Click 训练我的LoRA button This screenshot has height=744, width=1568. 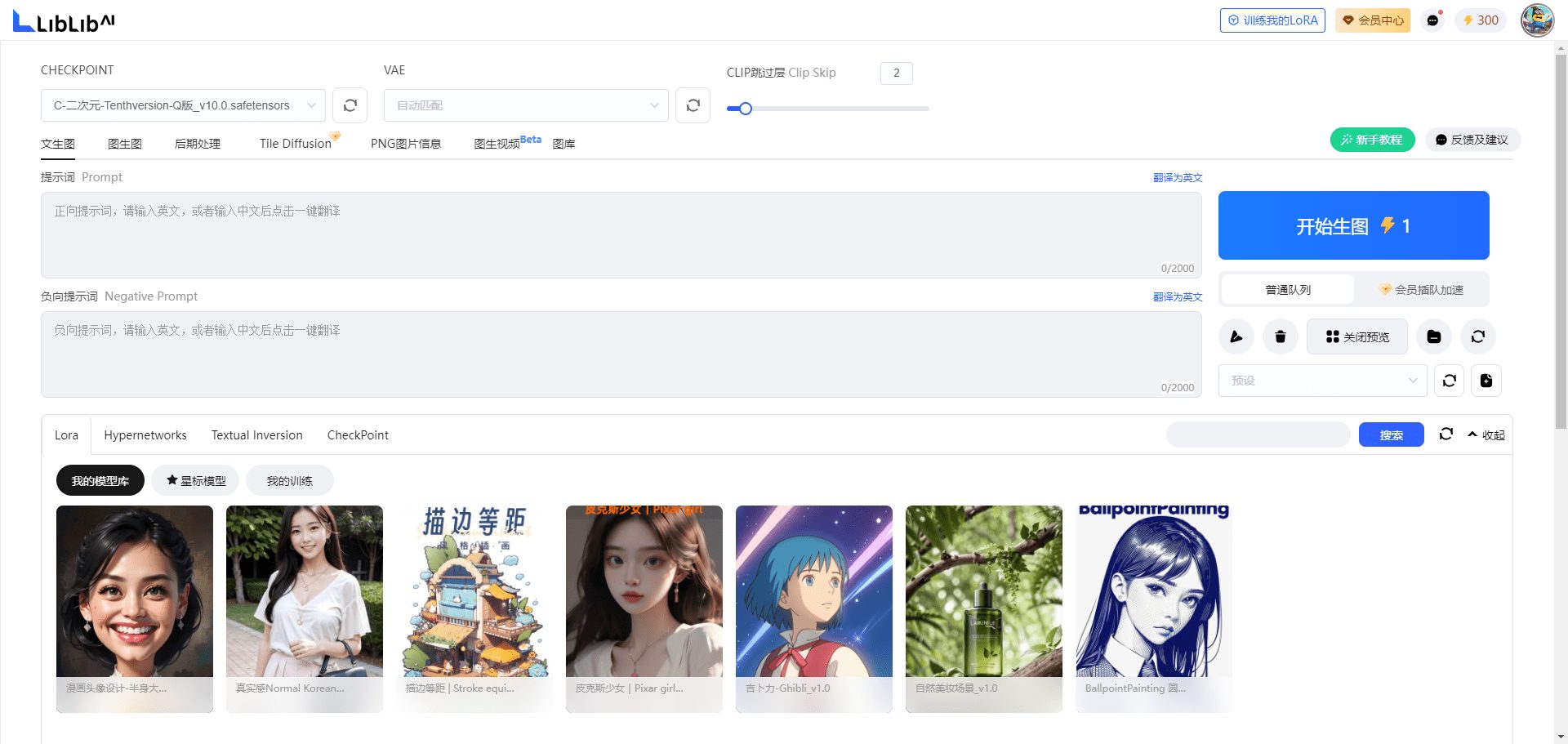coord(1272,20)
